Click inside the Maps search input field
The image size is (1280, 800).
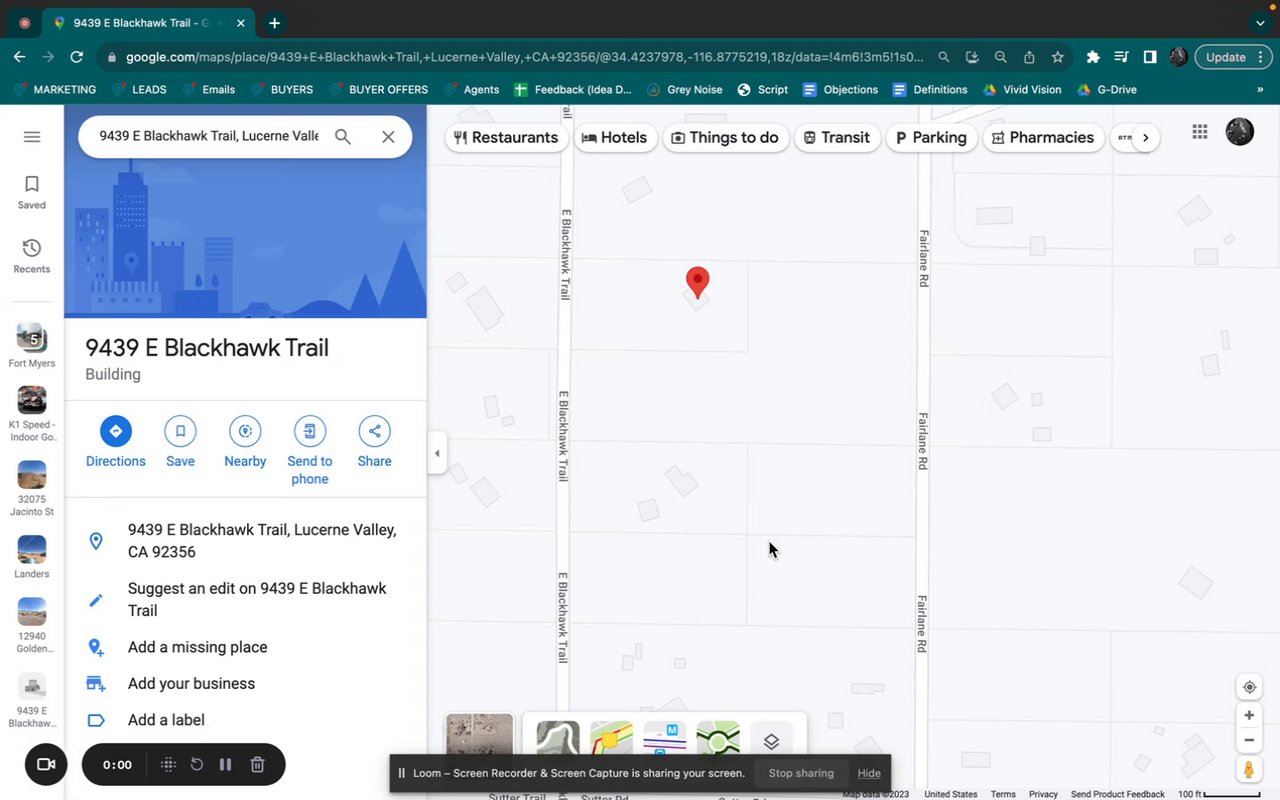pos(209,137)
